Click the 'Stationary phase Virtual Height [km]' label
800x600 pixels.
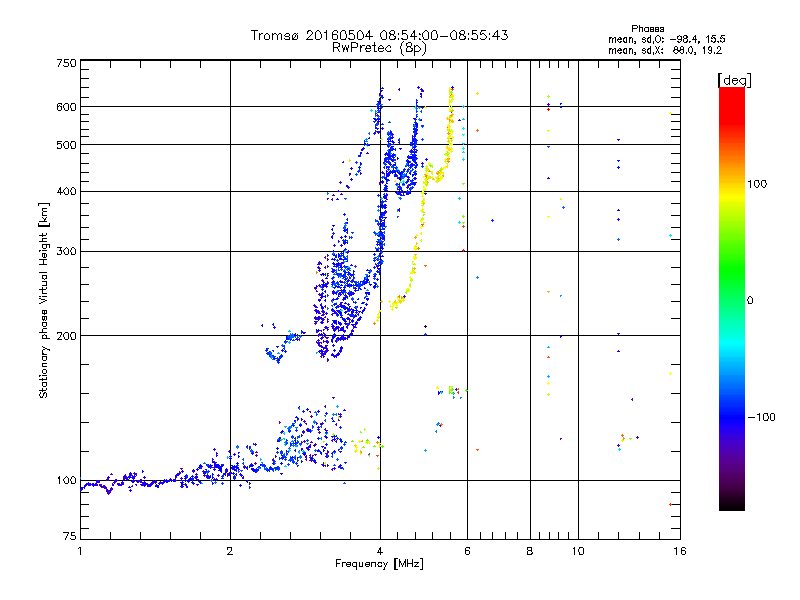point(43,300)
